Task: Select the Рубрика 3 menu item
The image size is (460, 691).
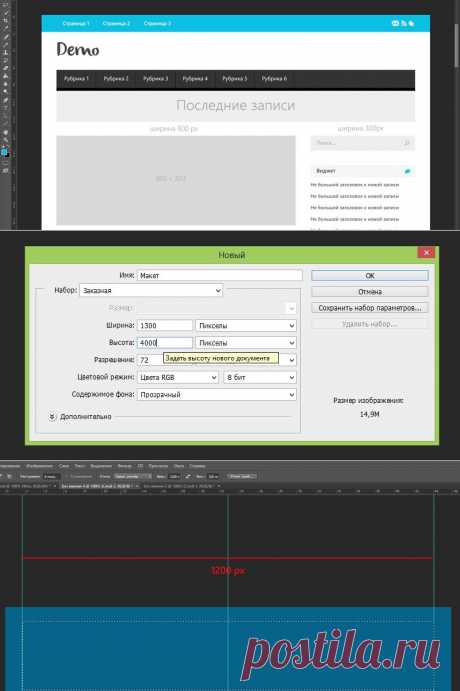Action: pyautogui.click(x=156, y=78)
